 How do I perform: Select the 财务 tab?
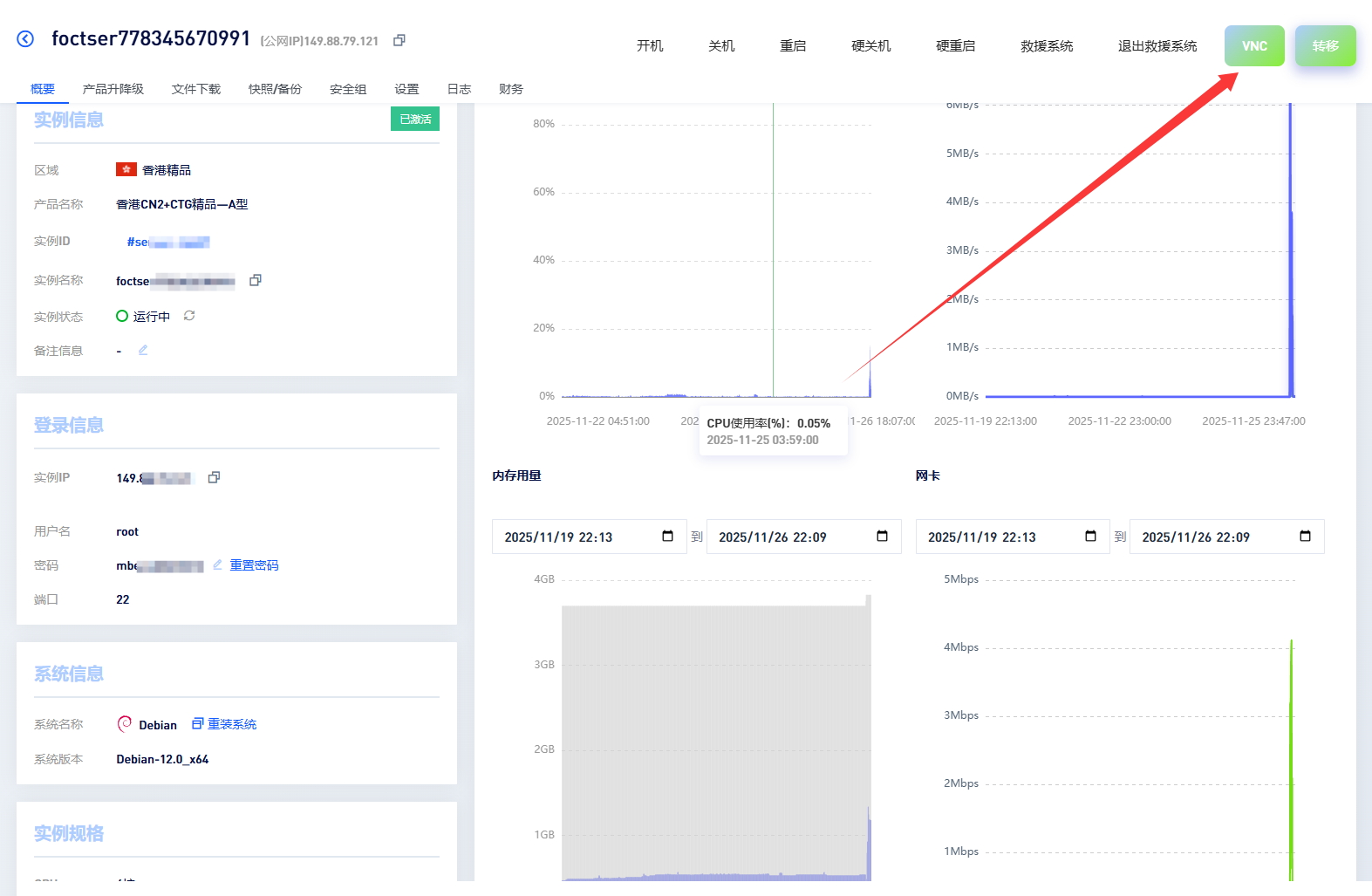511,89
